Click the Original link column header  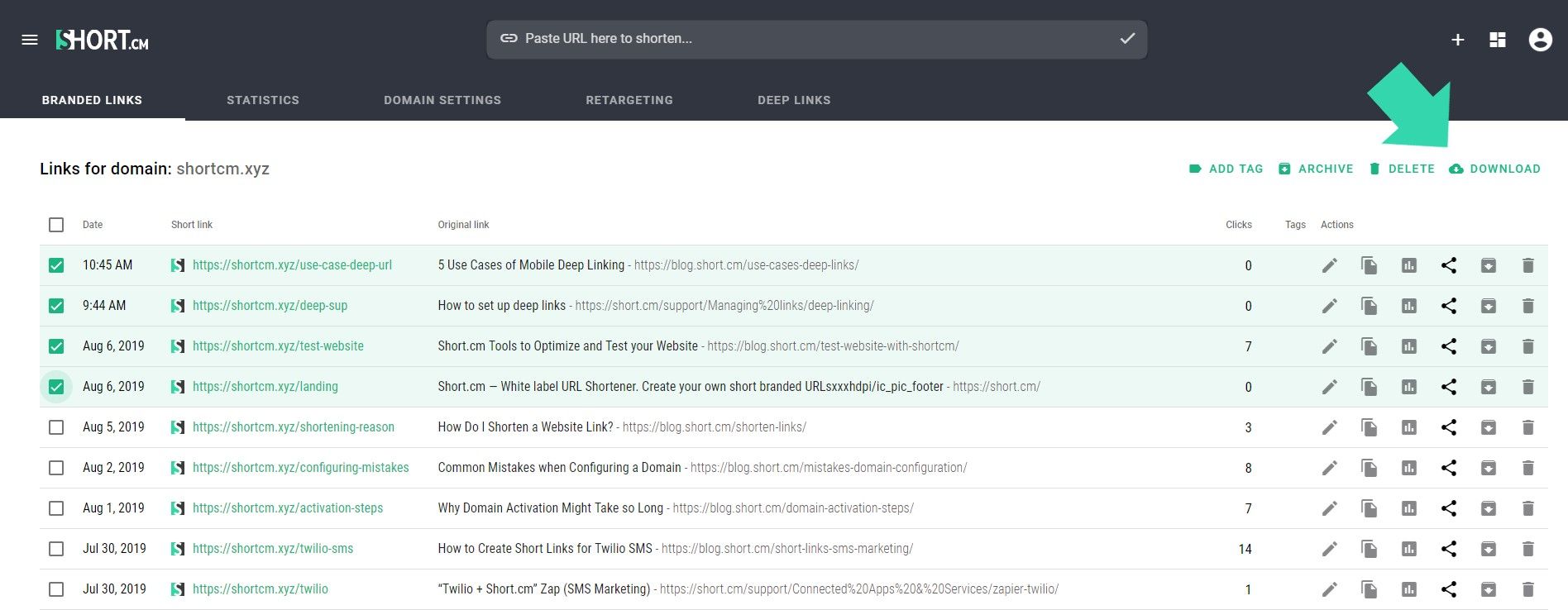(463, 225)
